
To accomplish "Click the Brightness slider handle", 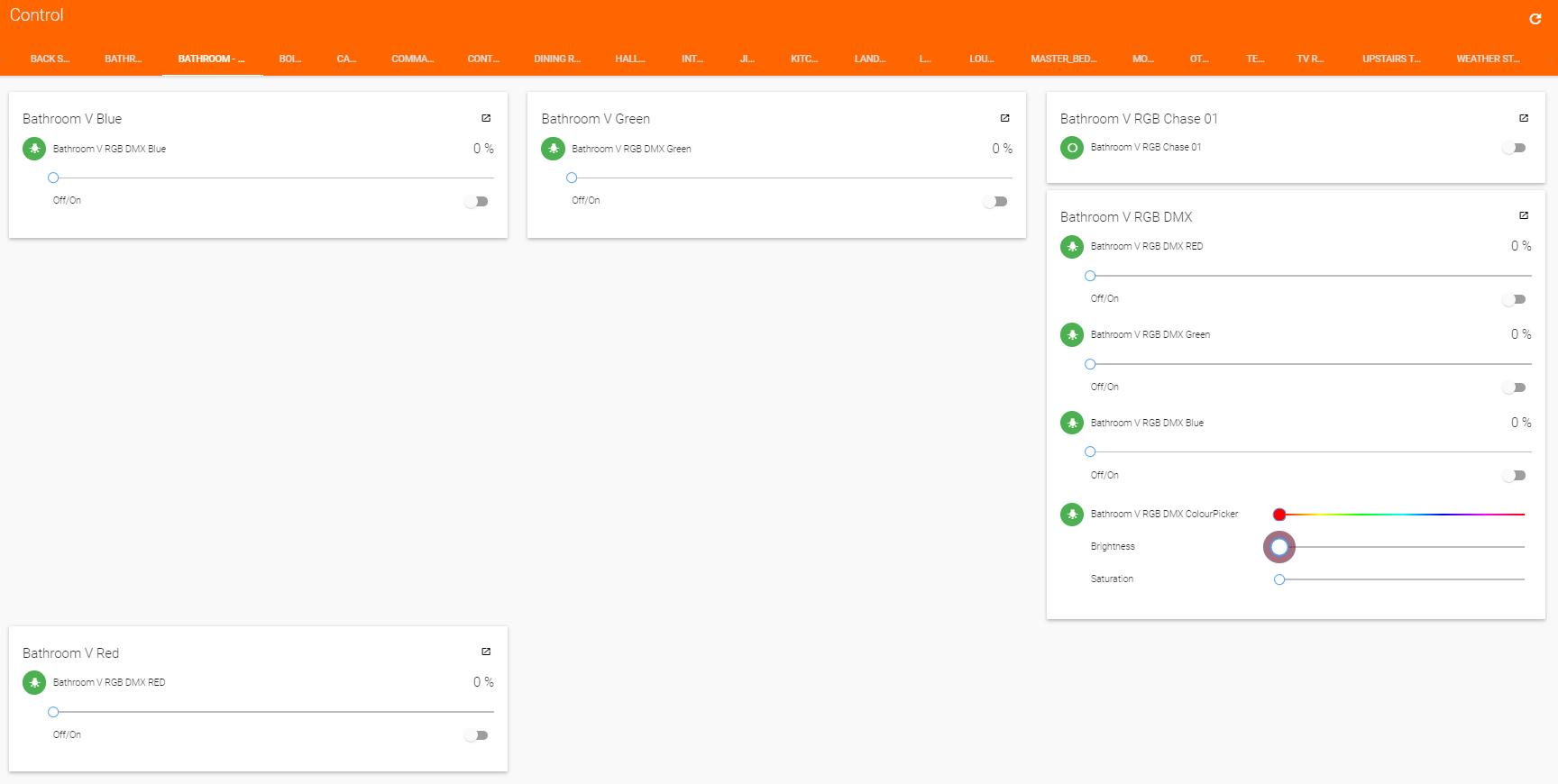I will tap(1279, 547).
